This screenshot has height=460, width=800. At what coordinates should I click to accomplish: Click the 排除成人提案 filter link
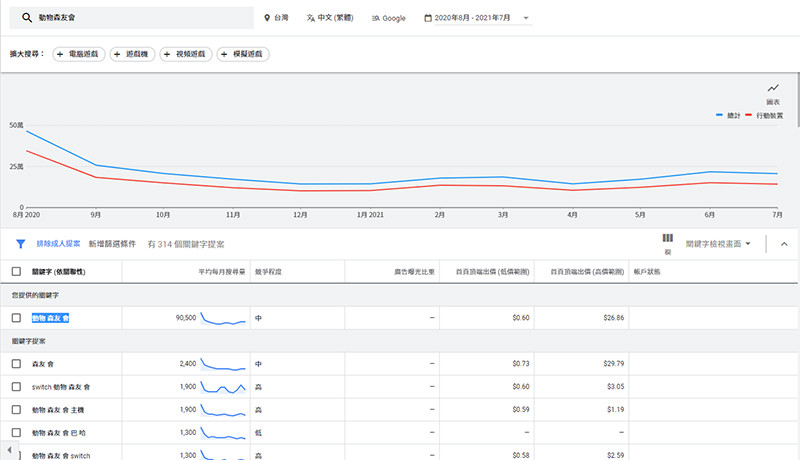click(x=58, y=244)
